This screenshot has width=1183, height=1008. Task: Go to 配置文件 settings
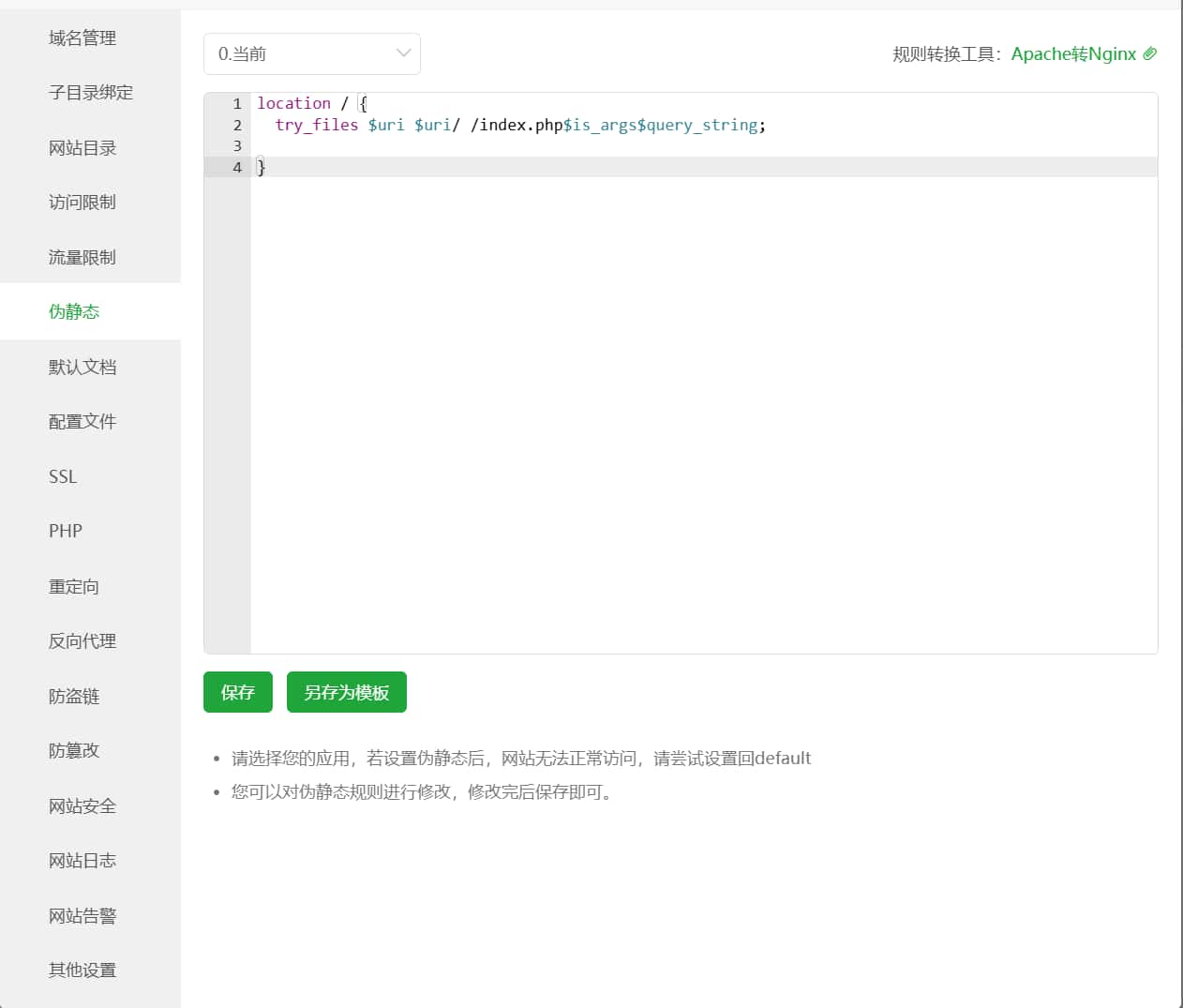tap(82, 421)
